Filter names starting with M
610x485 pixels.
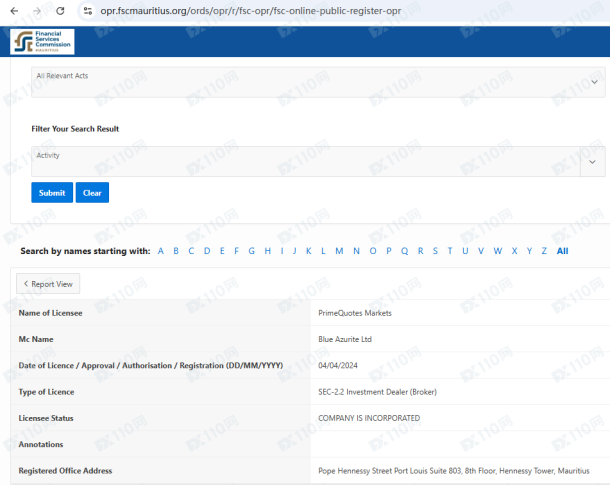339,251
